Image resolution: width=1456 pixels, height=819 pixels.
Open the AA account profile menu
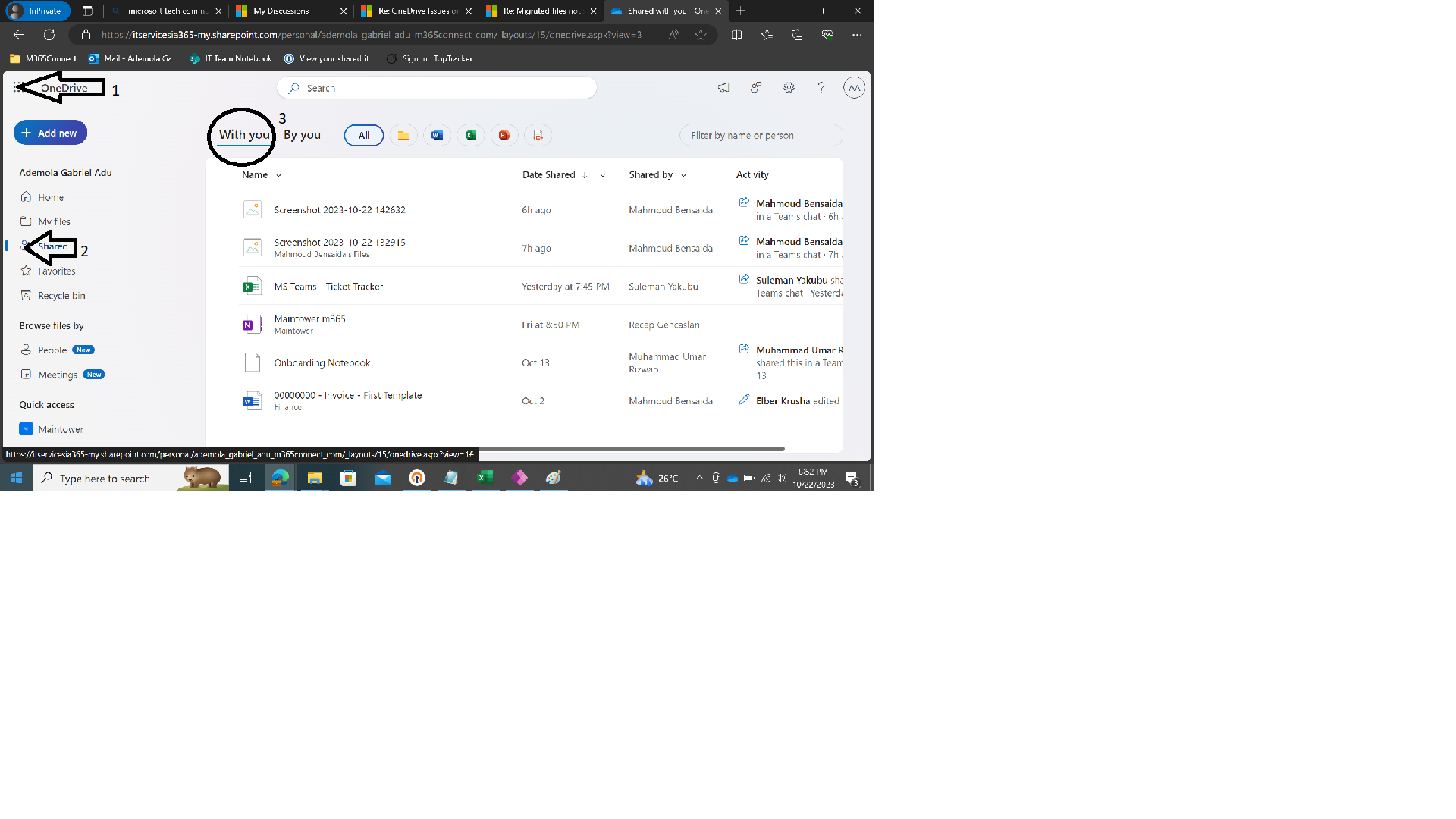pos(854,88)
